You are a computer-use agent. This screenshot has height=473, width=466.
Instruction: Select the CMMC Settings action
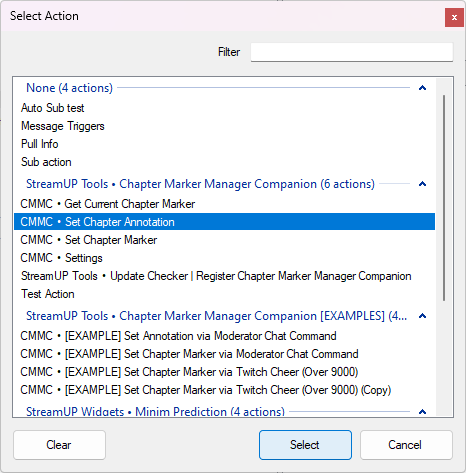(224, 258)
